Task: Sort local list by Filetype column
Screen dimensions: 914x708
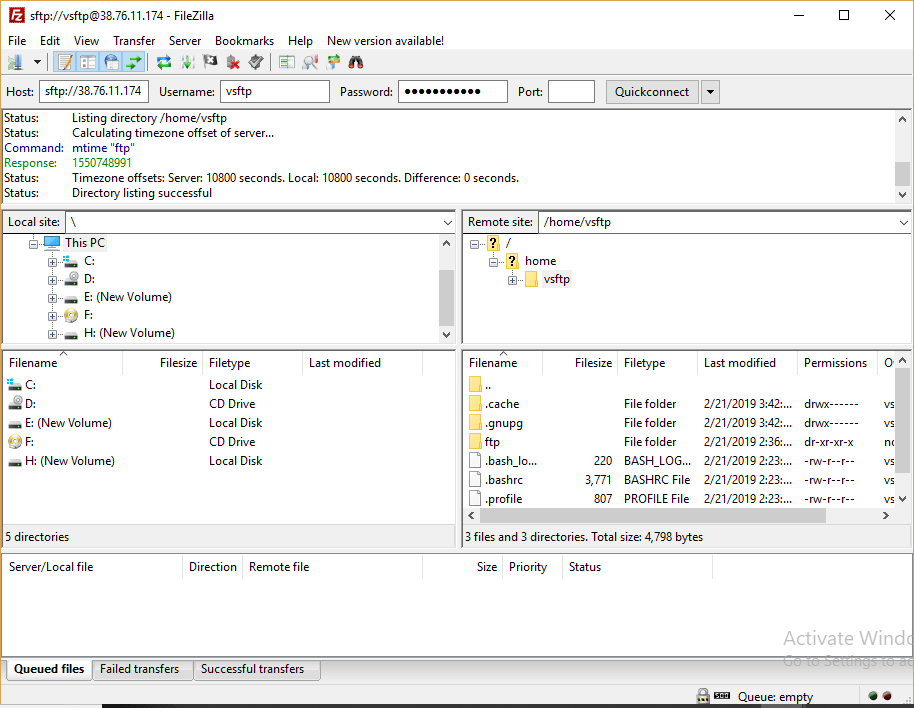Action: [x=230, y=362]
